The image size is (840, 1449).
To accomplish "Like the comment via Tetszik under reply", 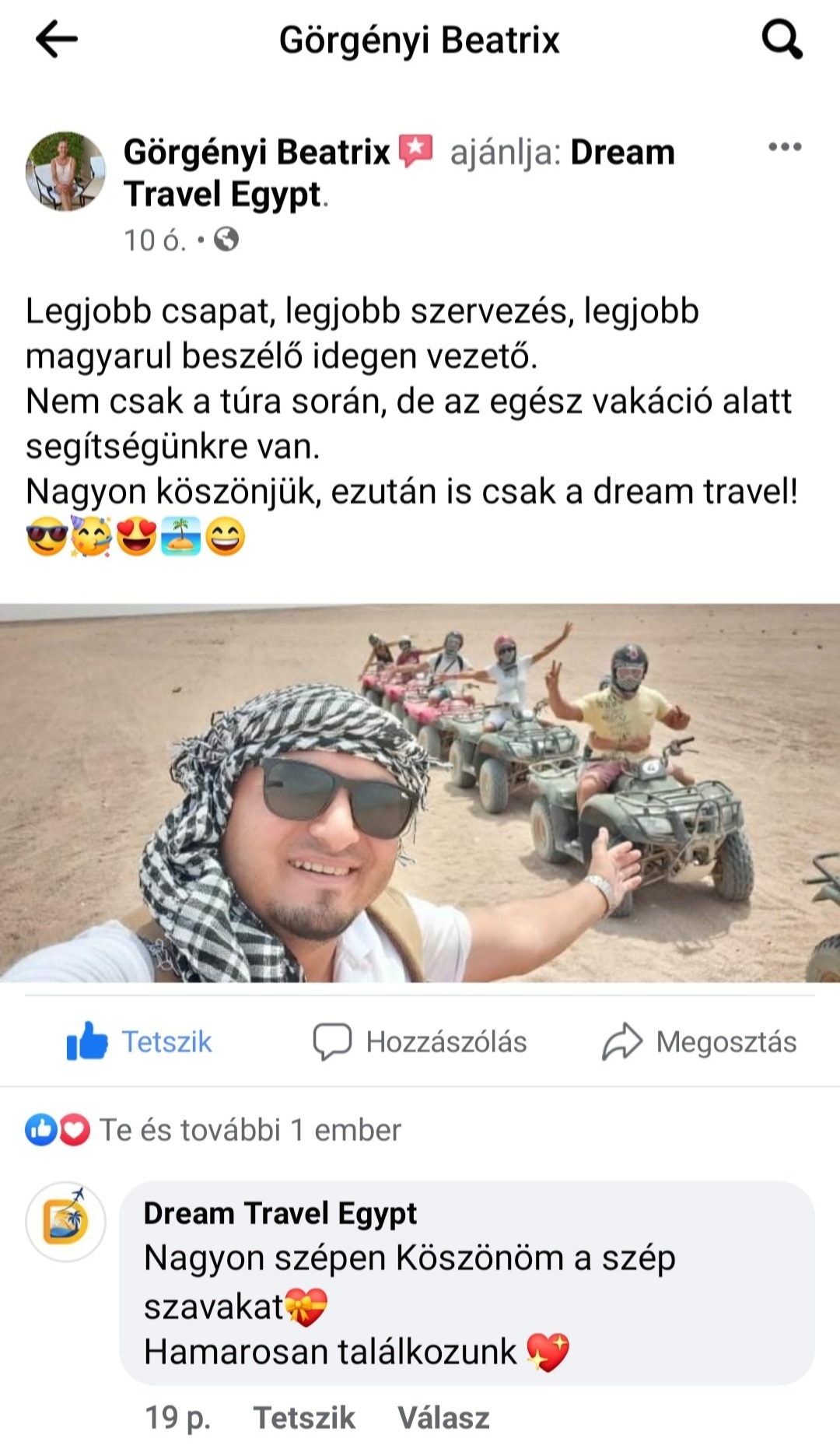I will coord(304,1418).
